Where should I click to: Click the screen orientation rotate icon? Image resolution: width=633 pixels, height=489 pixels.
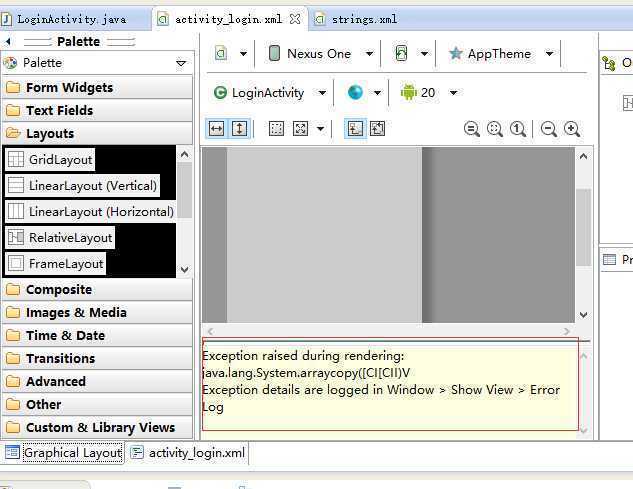point(401,53)
